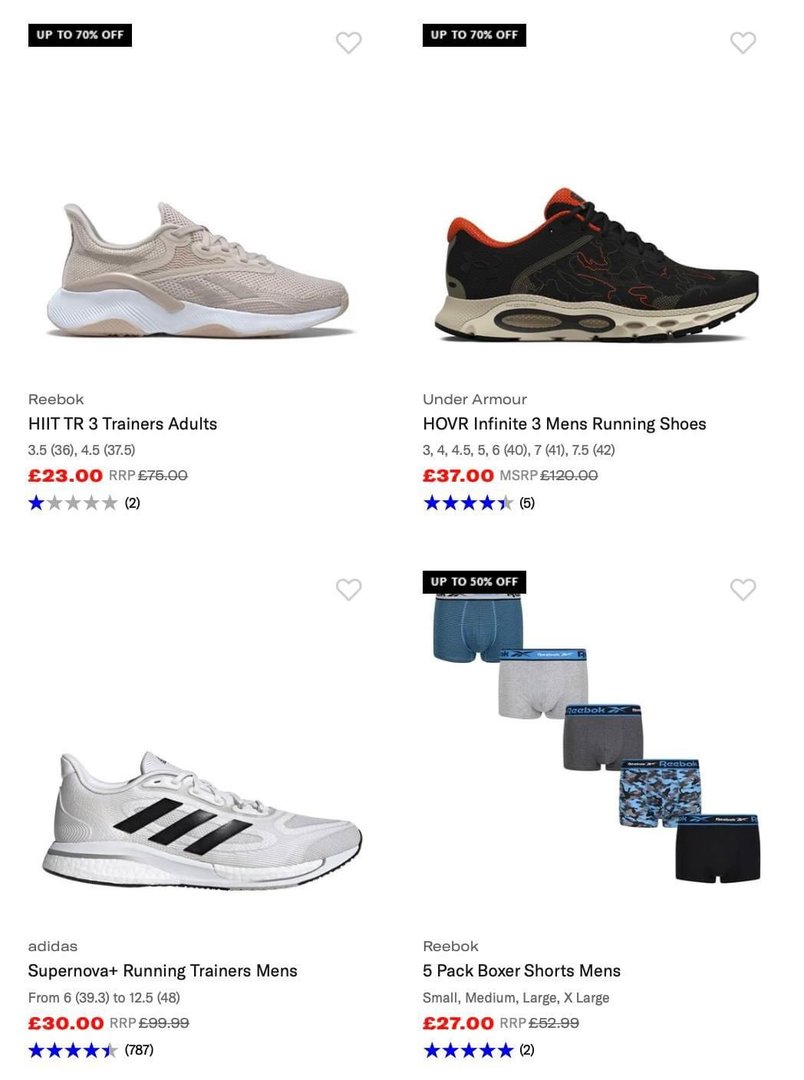Wishlist the Reebok 5 Pack Boxer Shorts
Image resolution: width=804 pixels, height=1080 pixels.
coord(743,590)
